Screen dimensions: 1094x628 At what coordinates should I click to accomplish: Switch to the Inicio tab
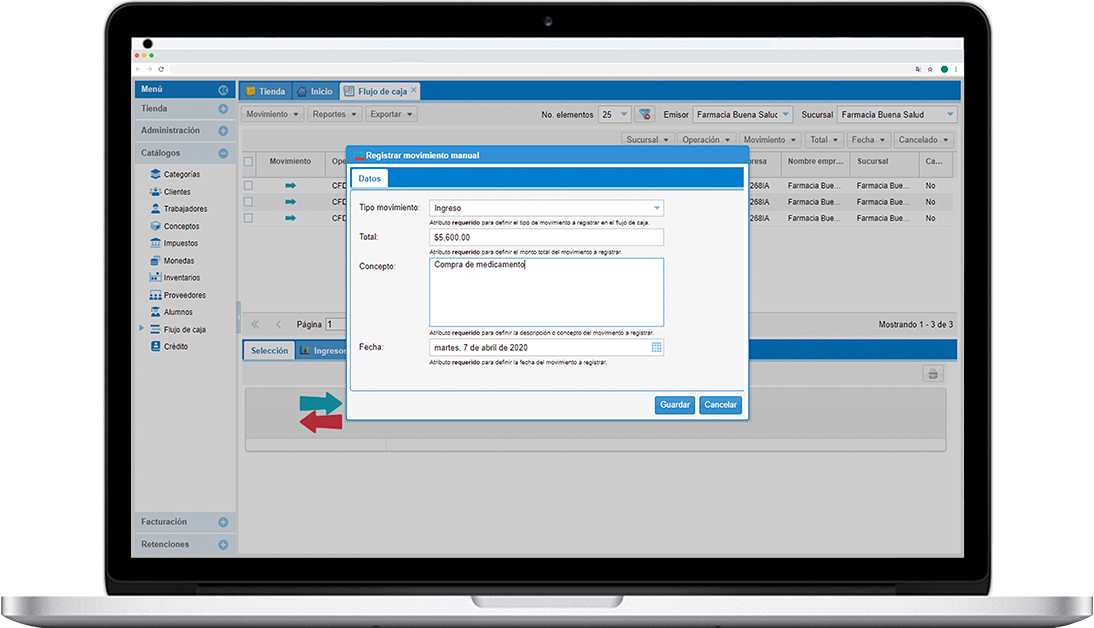tap(314, 91)
